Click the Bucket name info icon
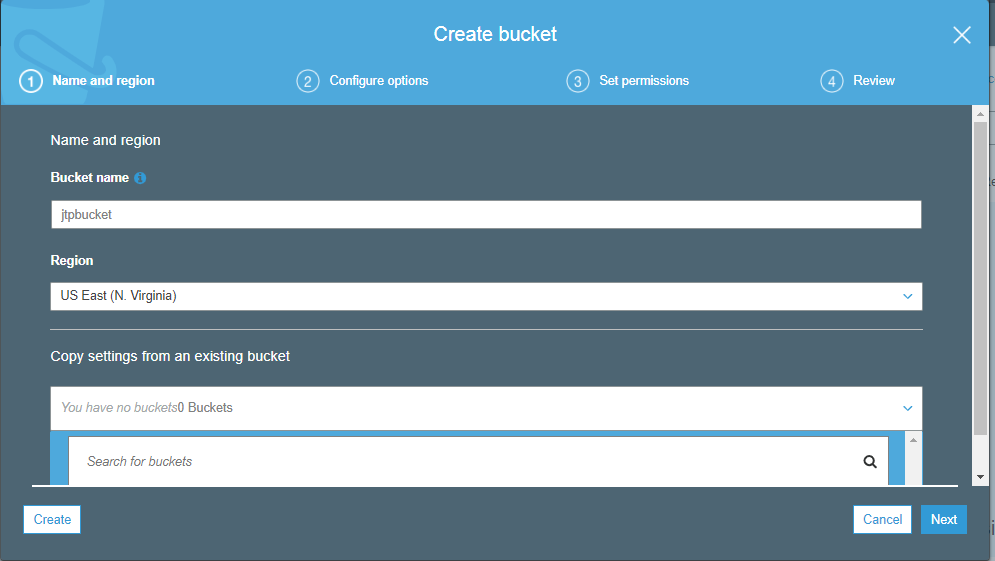The image size is (995, 561). (140, 178)
